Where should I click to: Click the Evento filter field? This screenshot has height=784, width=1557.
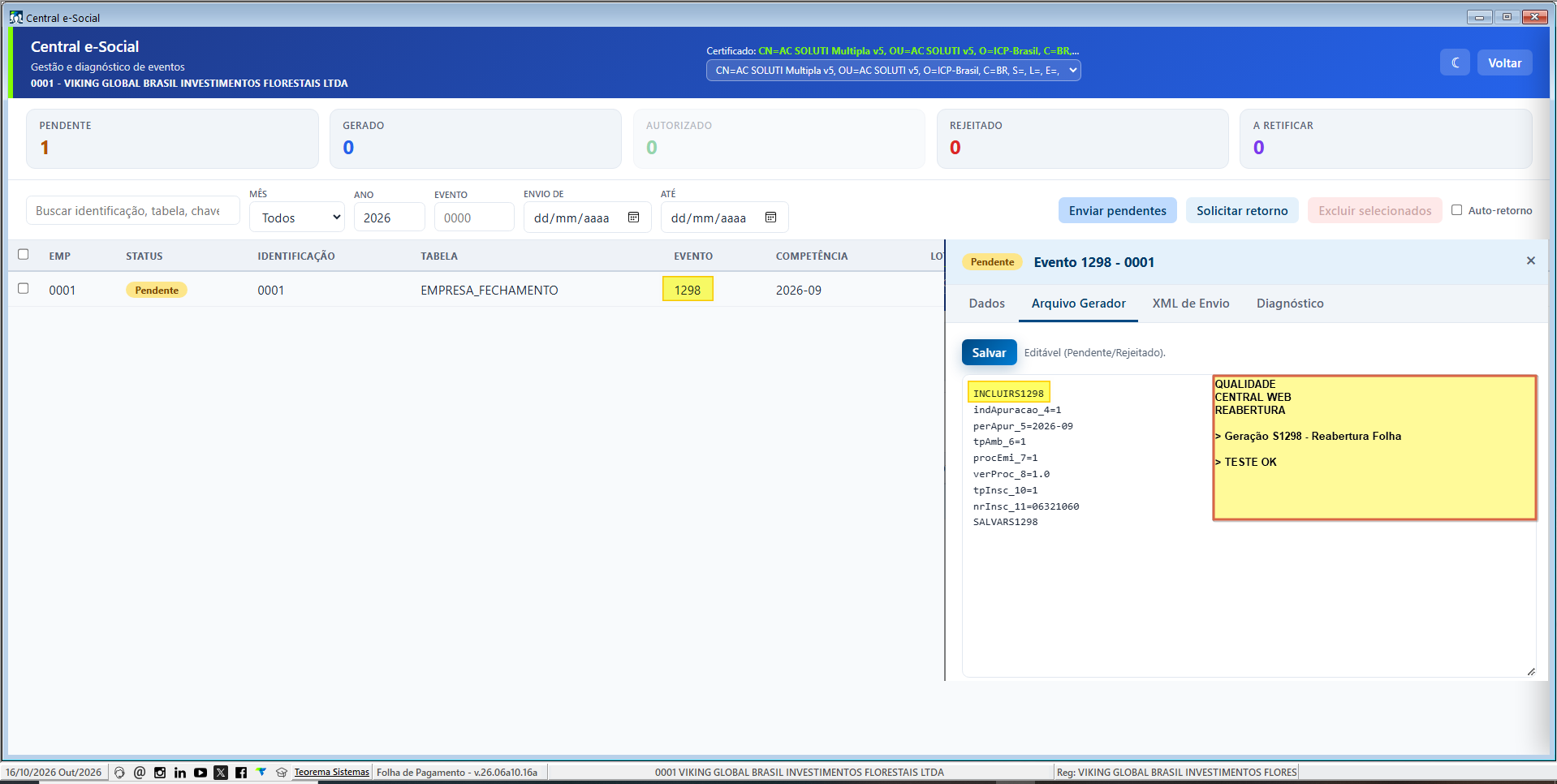click(x=474, y=218)
